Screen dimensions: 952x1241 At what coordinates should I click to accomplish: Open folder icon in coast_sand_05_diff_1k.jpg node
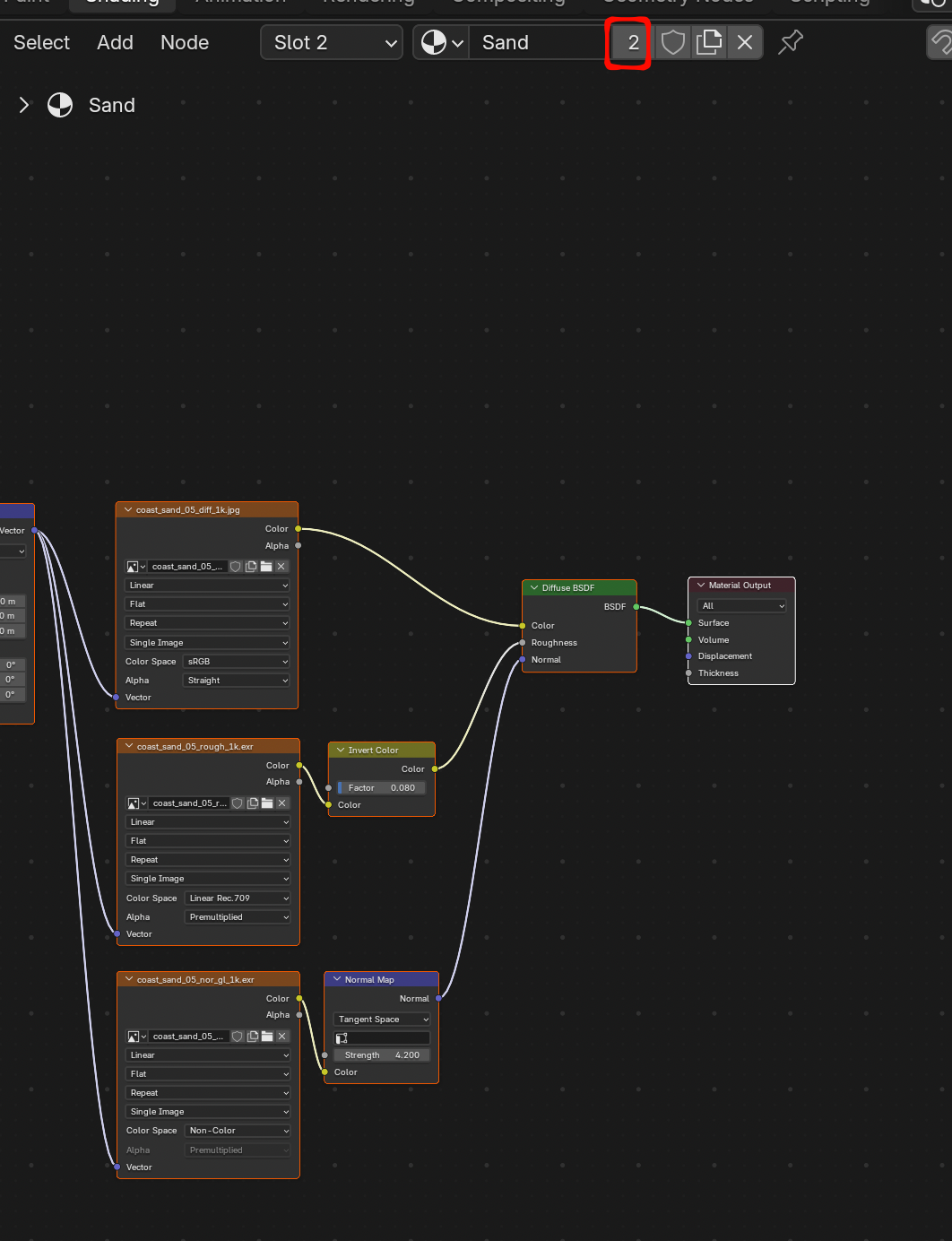266,567
